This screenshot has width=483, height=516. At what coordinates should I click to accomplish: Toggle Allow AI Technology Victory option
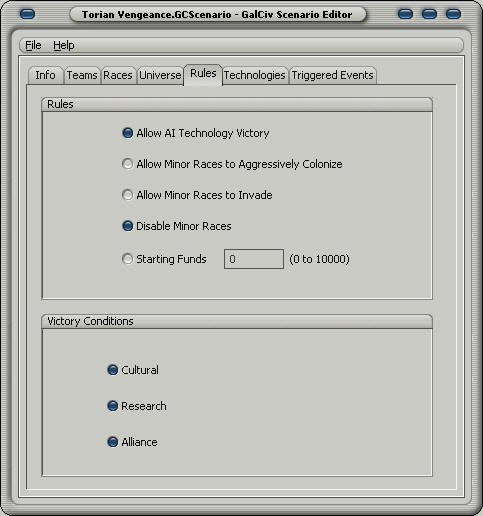(127, 133)
